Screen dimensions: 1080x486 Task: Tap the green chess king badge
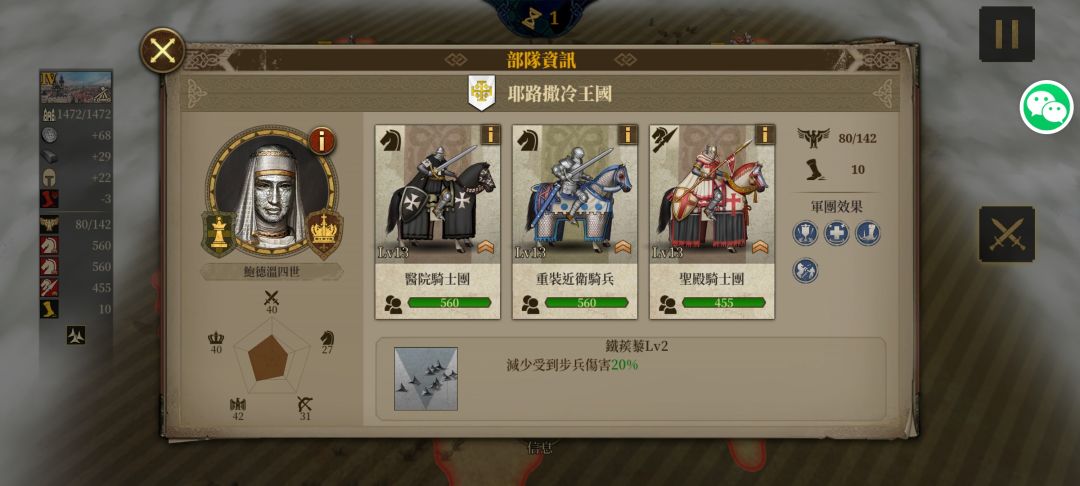click(219, 234)
